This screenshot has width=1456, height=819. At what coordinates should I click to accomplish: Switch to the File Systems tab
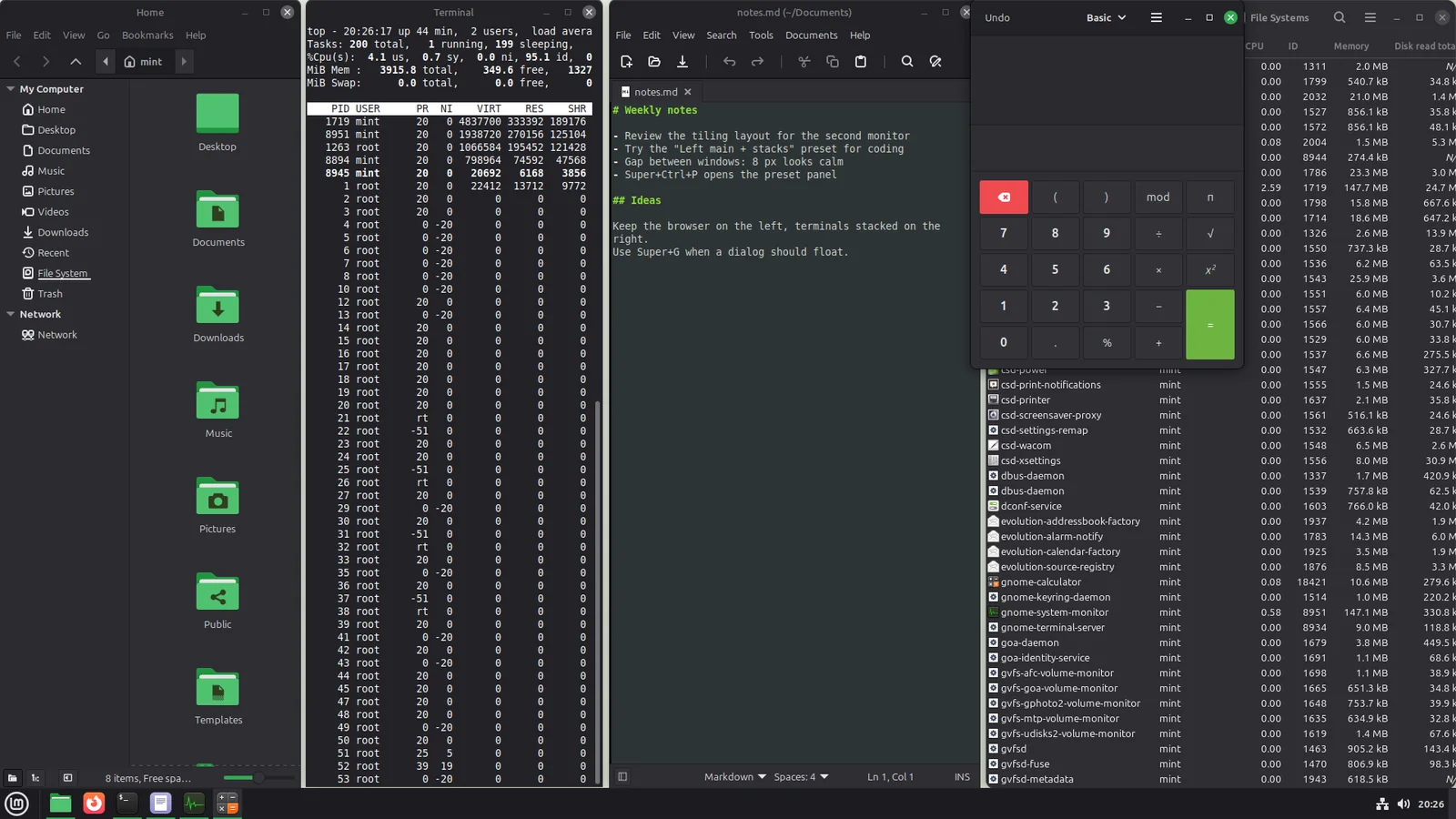(x=1279, y=18)
